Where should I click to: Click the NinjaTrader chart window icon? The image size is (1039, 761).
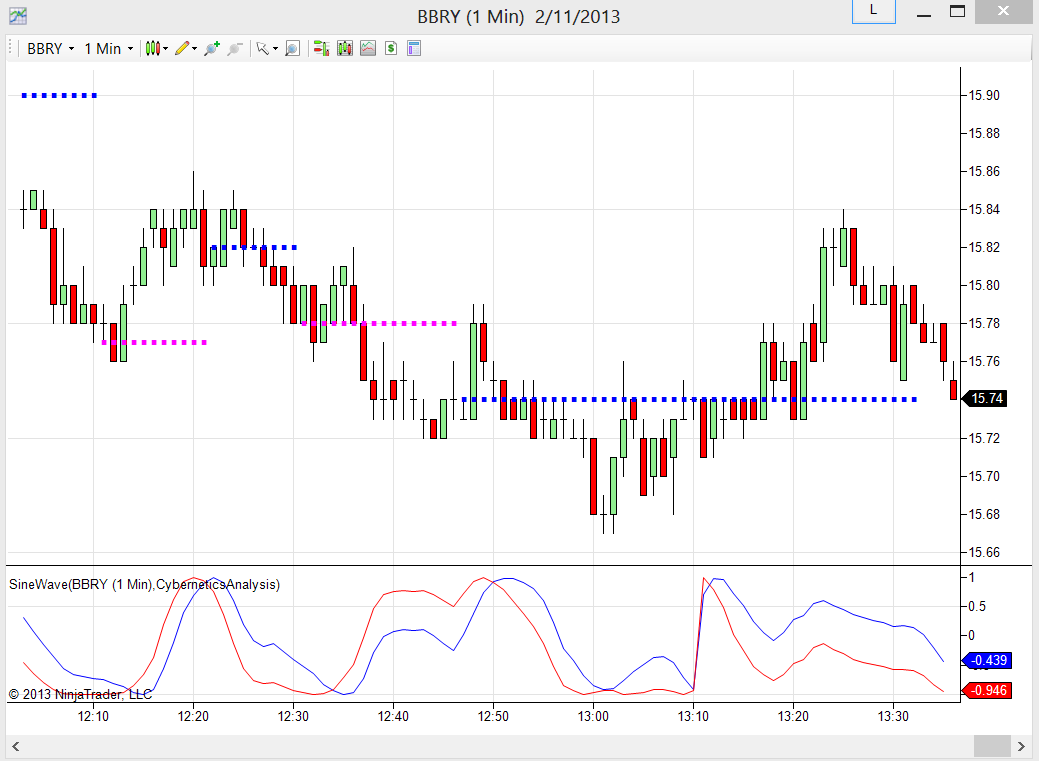(x=18, y=15)
